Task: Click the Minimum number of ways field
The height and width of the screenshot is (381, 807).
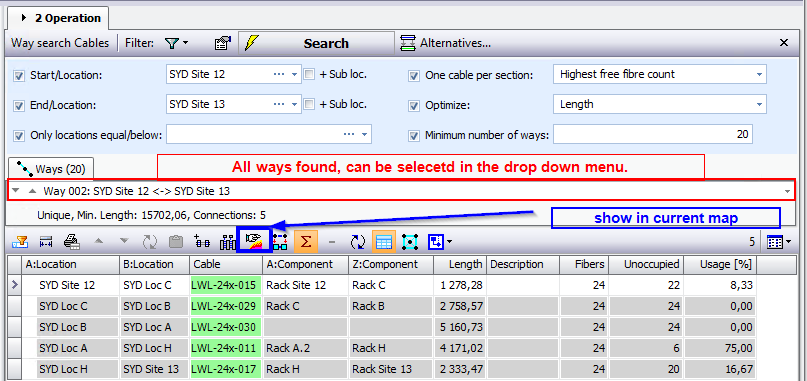Action: [653, 134]
